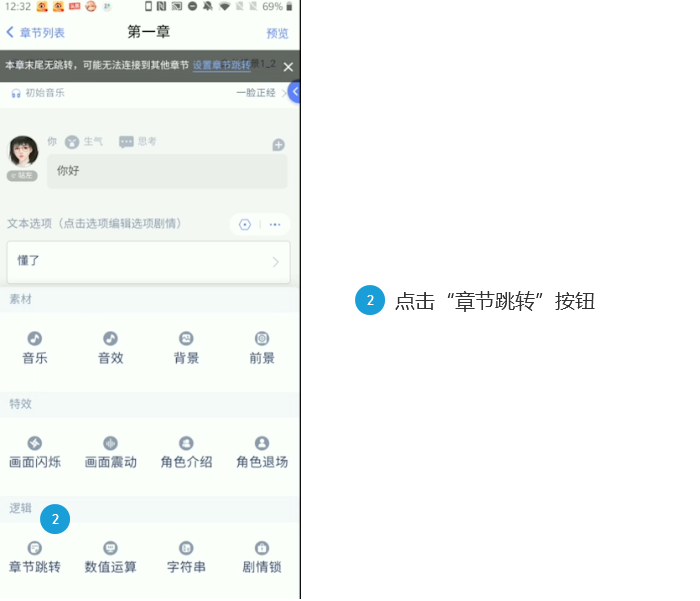Tap the 你 character name label
Image resolution: width=700 pixels, height=601 pixels.
coord(52,142)
